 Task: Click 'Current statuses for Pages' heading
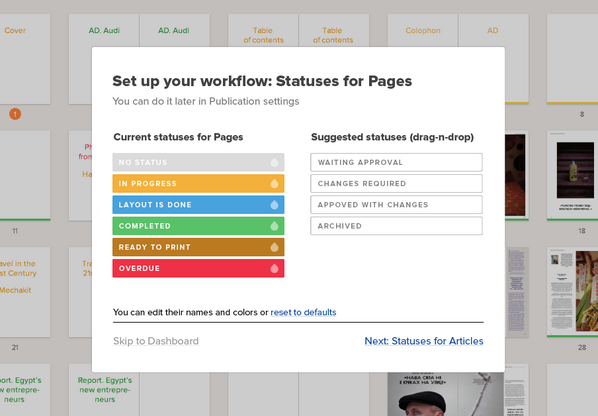(178, 137)
